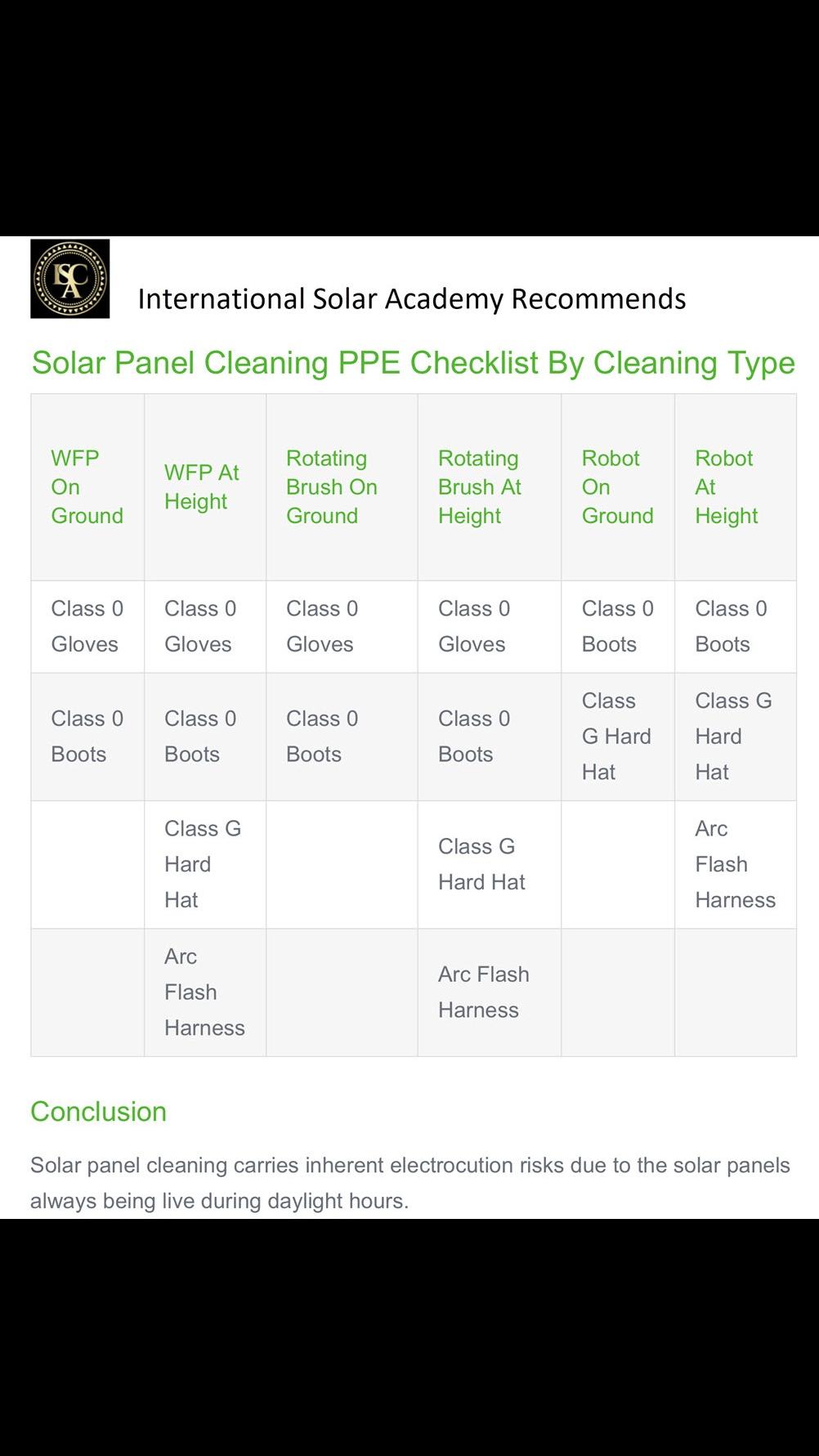Click the ISA gold logo icon
This screenshot has width=819, height=1456.
click(x=70, y=279)
